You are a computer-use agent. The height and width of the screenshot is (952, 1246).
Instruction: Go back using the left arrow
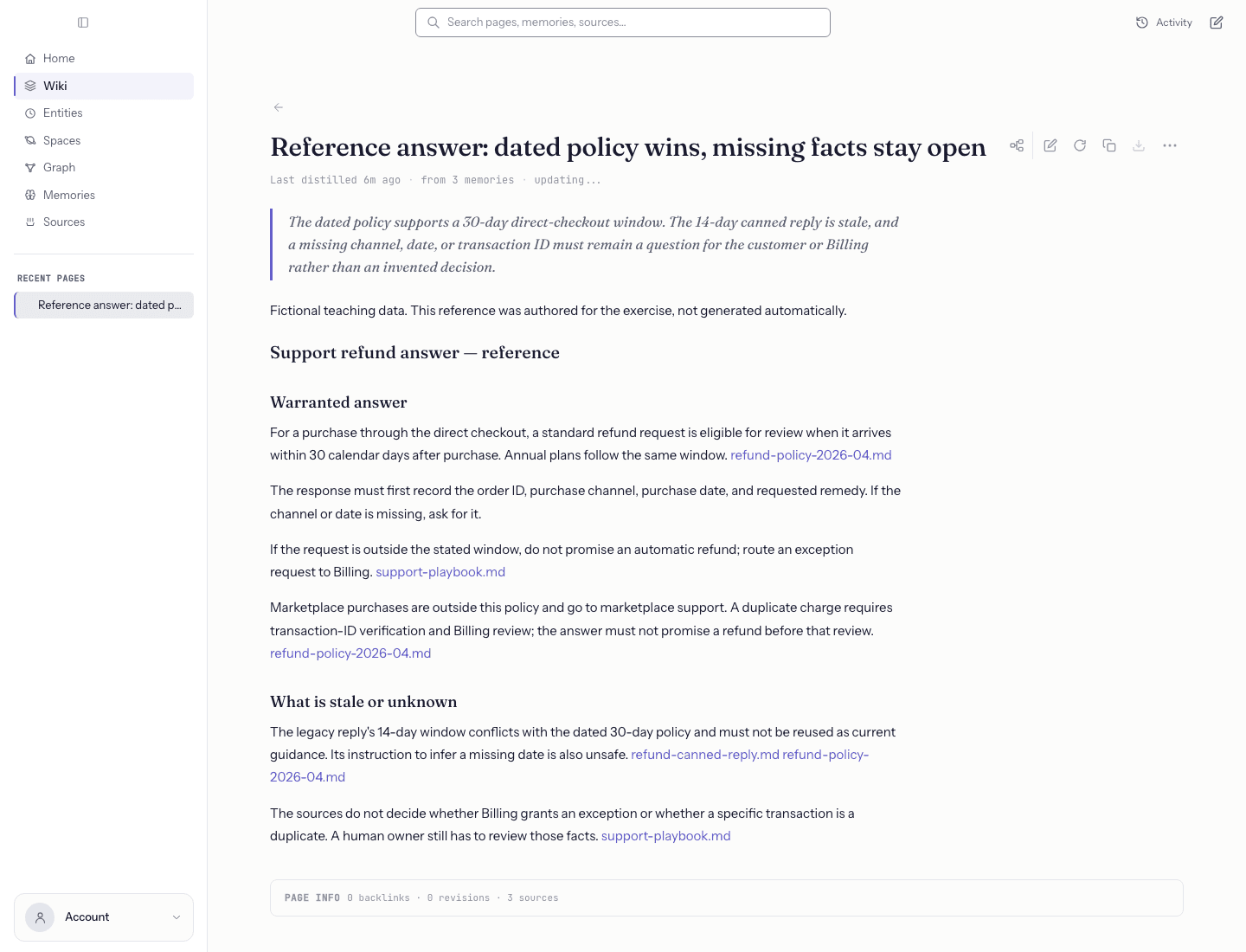279,107
